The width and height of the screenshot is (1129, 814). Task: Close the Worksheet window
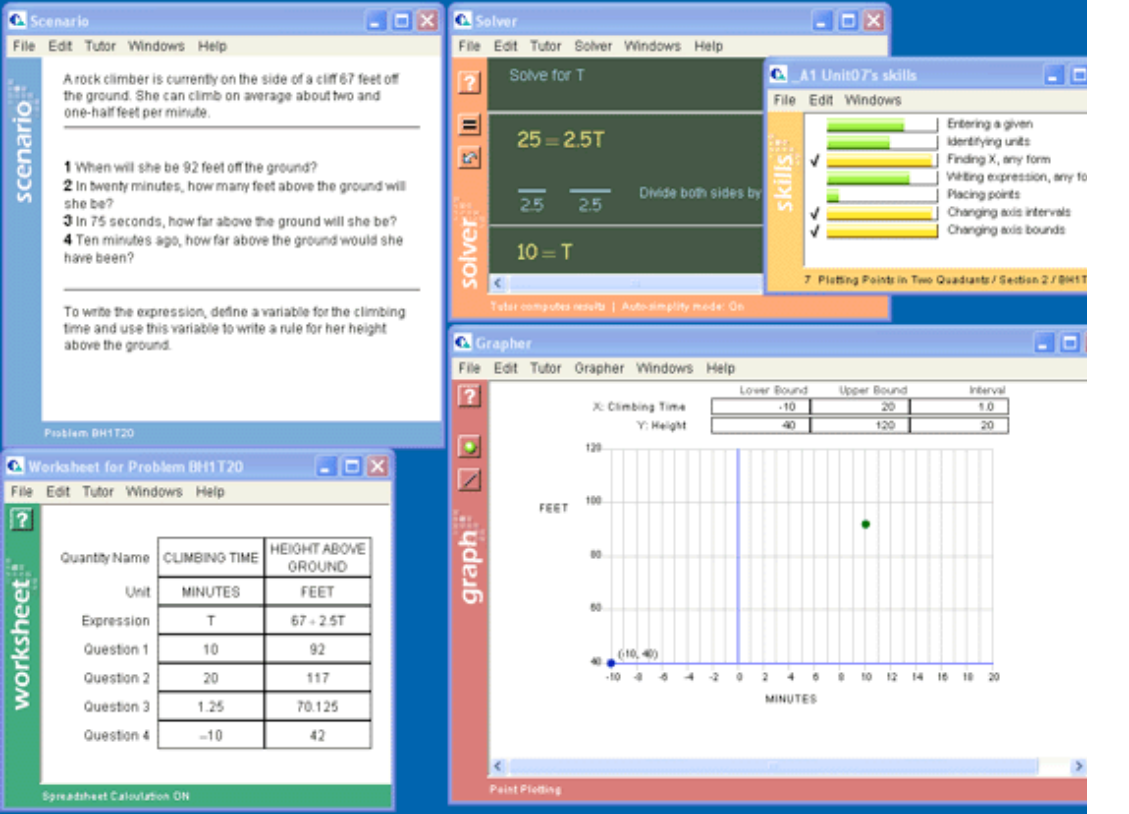coord(377,466)
